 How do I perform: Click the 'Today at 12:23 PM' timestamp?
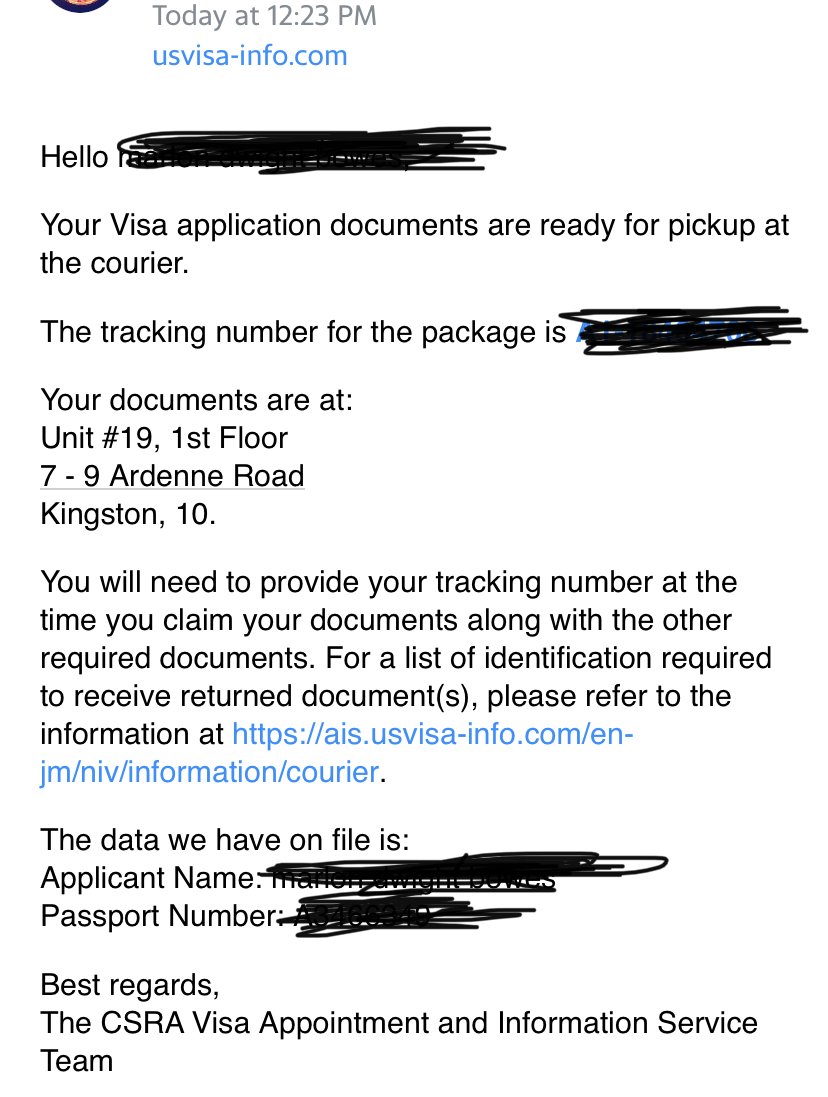coord(264,15)
